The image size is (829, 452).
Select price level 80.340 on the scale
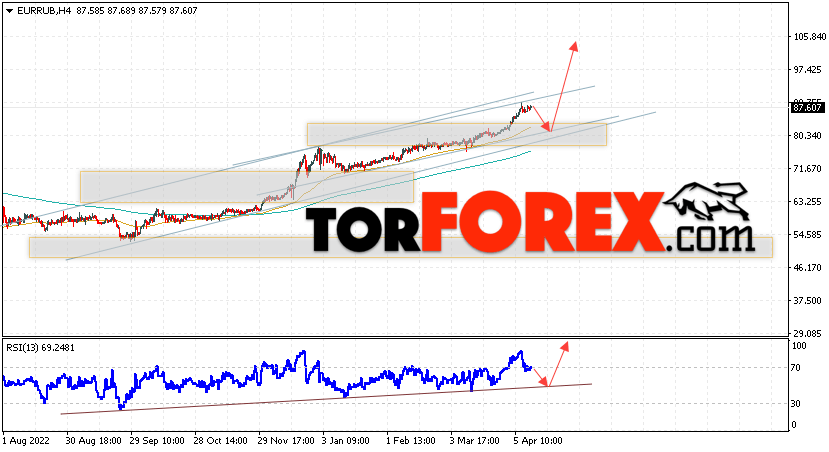pos(810,136)
